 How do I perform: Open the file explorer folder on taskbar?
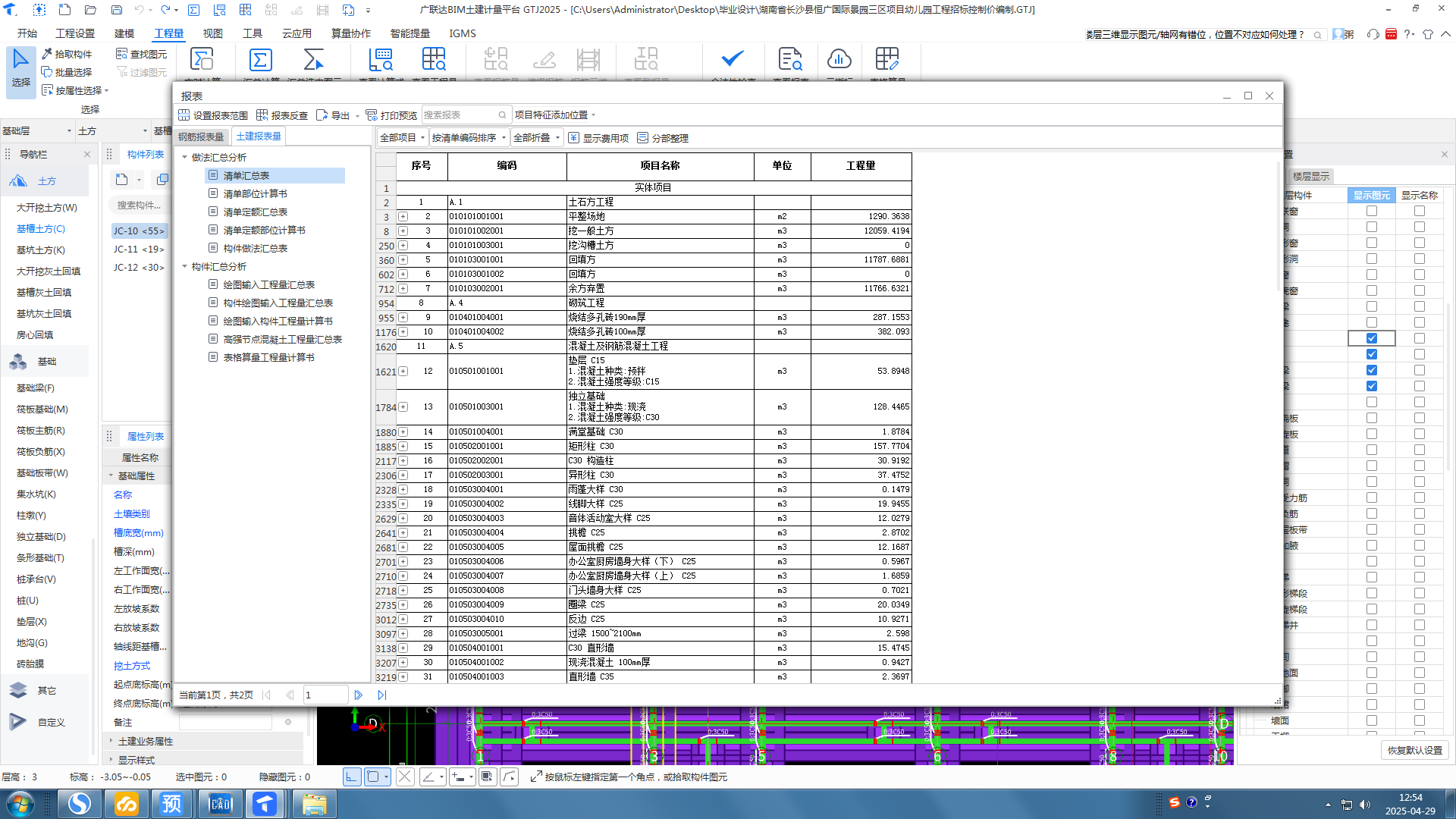(314, 803)
